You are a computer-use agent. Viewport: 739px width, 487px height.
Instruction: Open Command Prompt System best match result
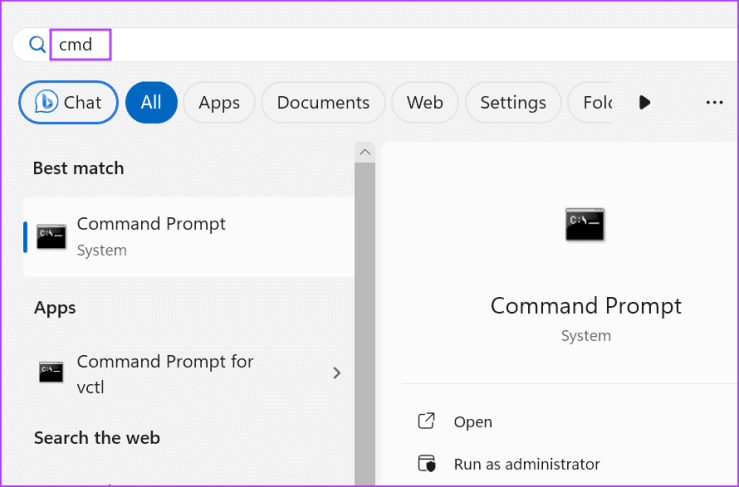188,236
